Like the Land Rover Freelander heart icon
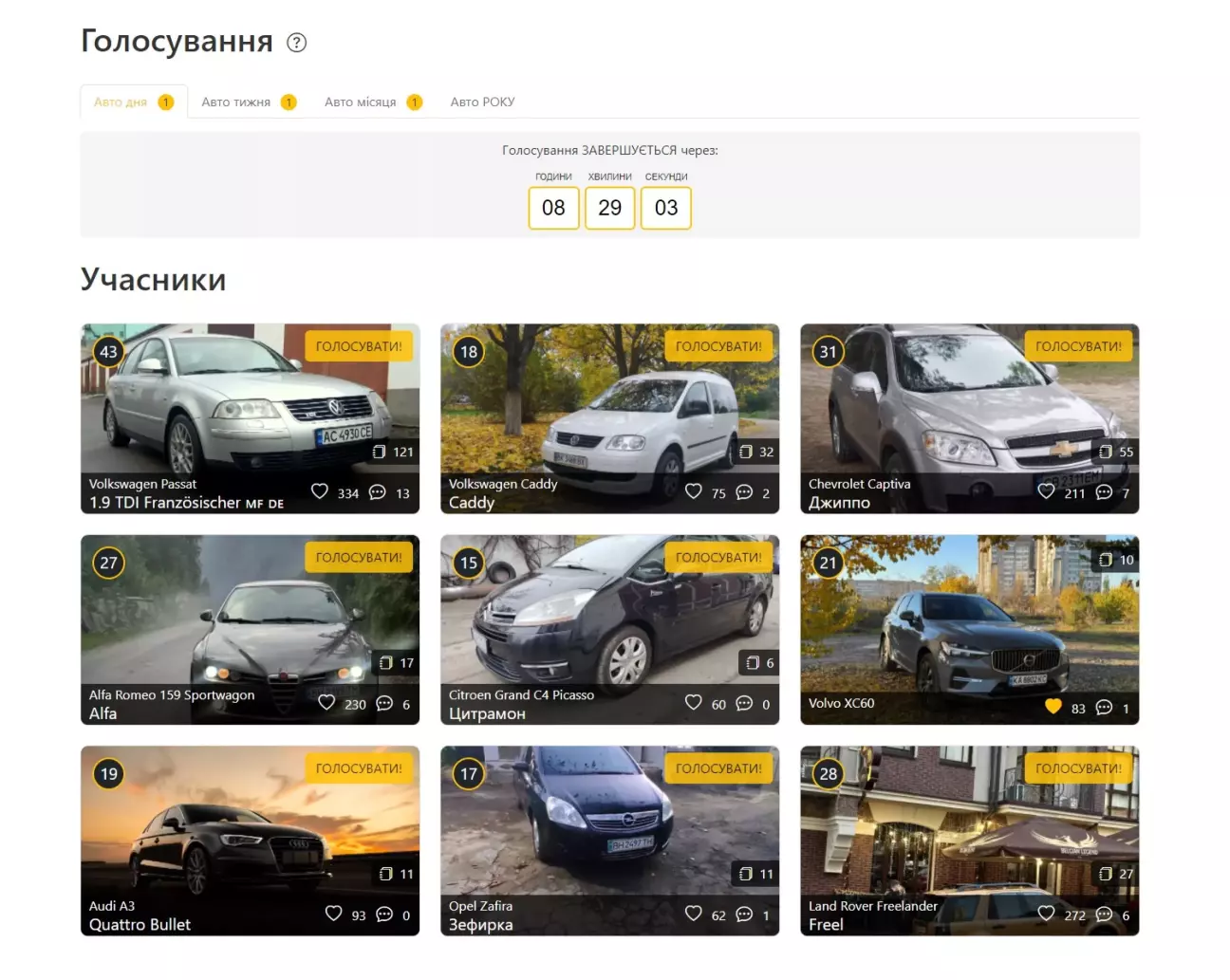Image resolution: width=1230 pixels, height=980 pixels. pos(1046,914)
